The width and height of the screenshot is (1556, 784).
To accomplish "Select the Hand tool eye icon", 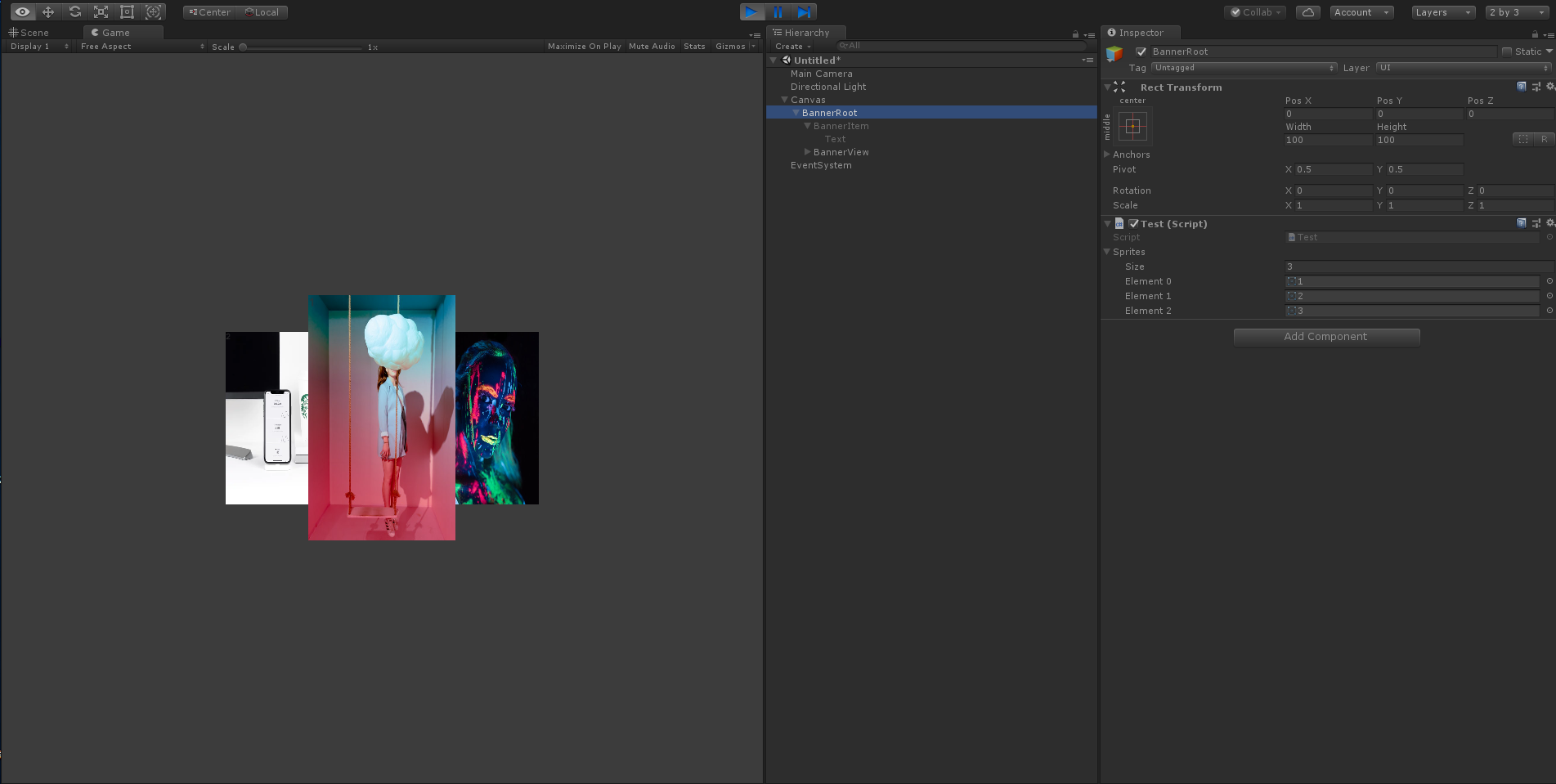I will 22,12.
